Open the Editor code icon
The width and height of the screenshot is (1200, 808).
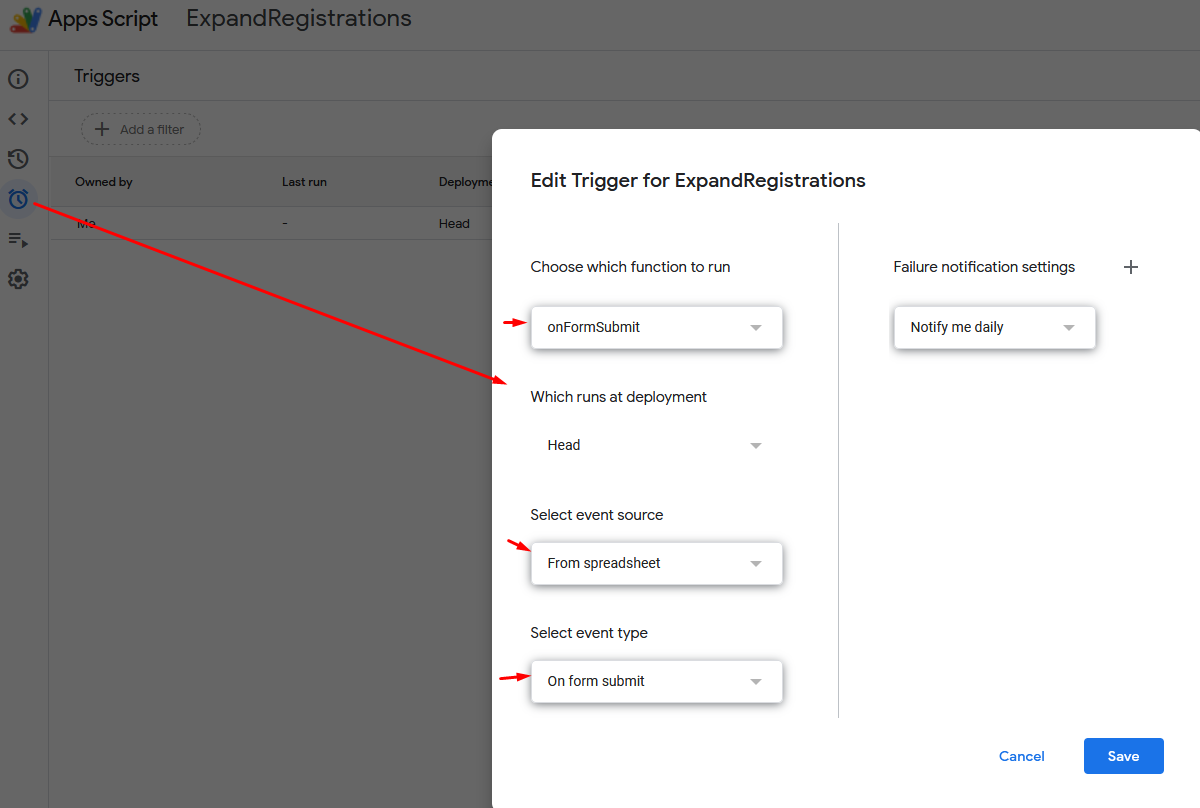tap(18, 119)
